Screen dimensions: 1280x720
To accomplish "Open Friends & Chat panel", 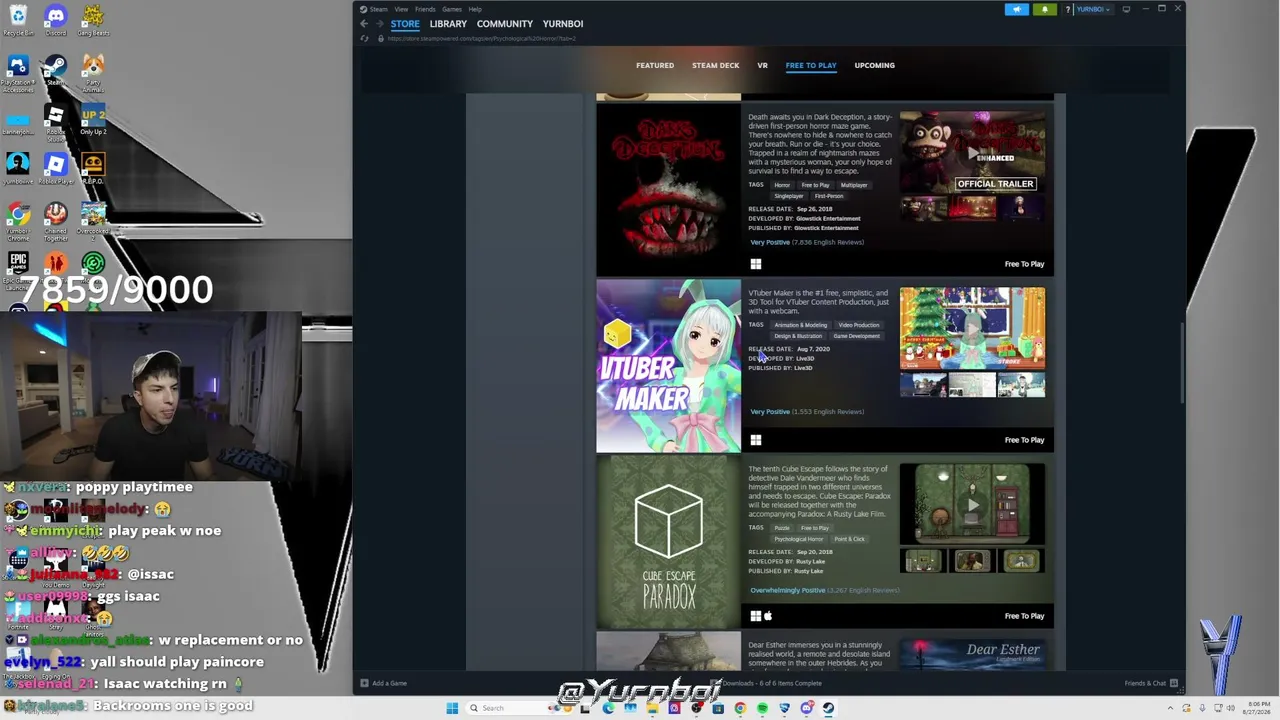I will point(1151,683).
